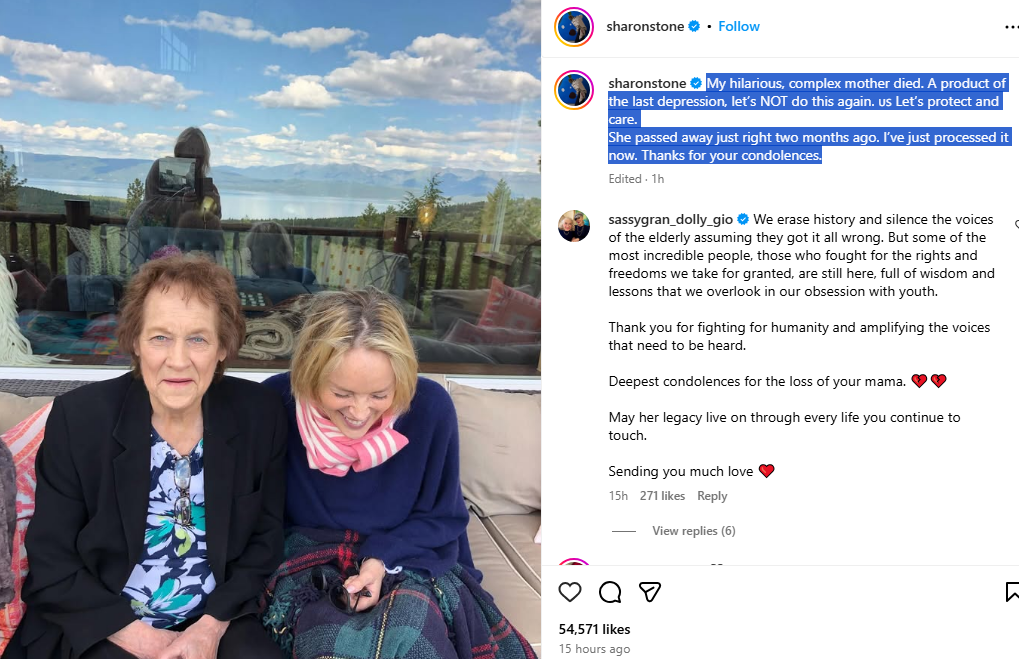
Task: Open sharonstone username in caption
Action: point(647,83)
